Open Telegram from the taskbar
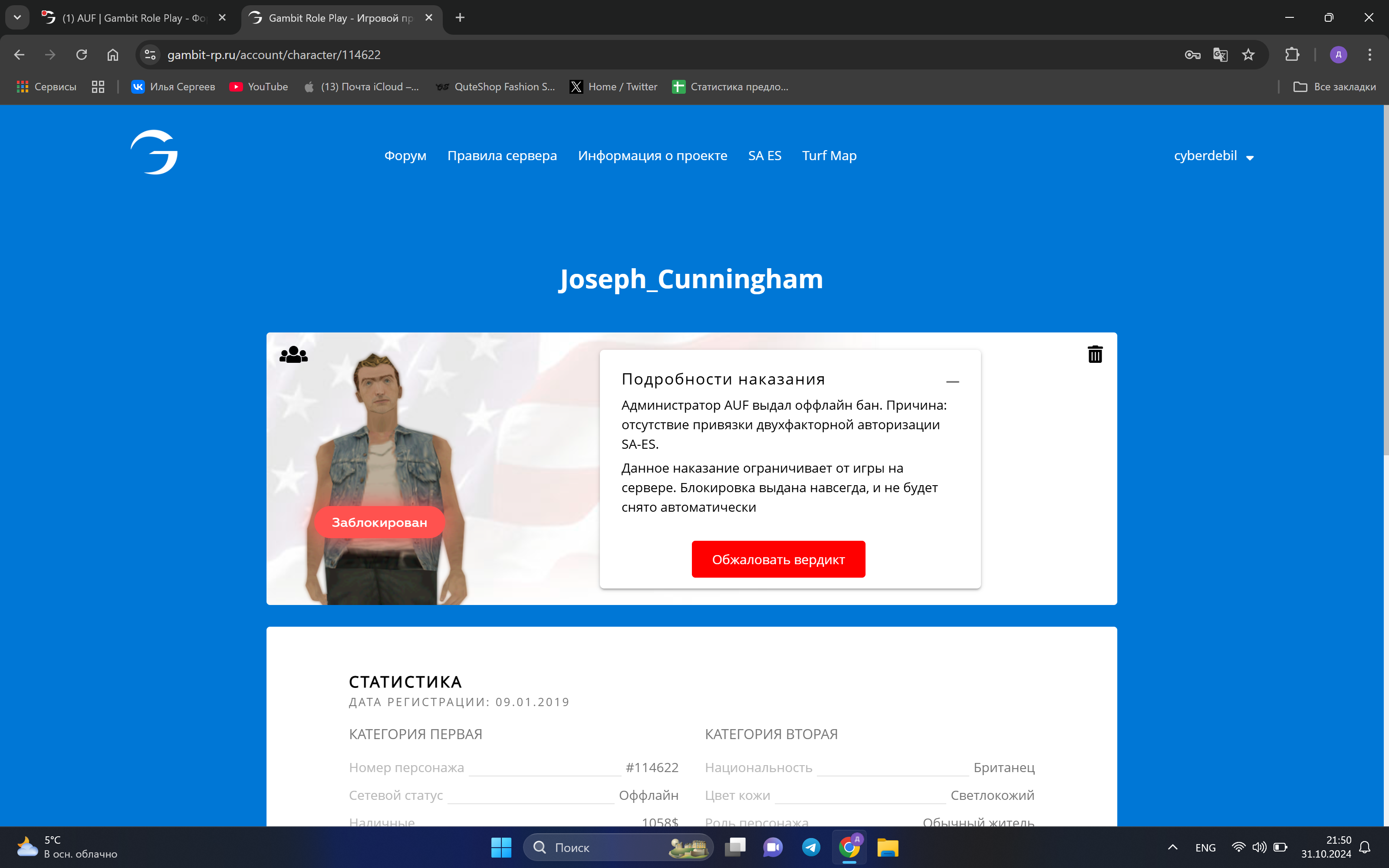 [811, 847]
